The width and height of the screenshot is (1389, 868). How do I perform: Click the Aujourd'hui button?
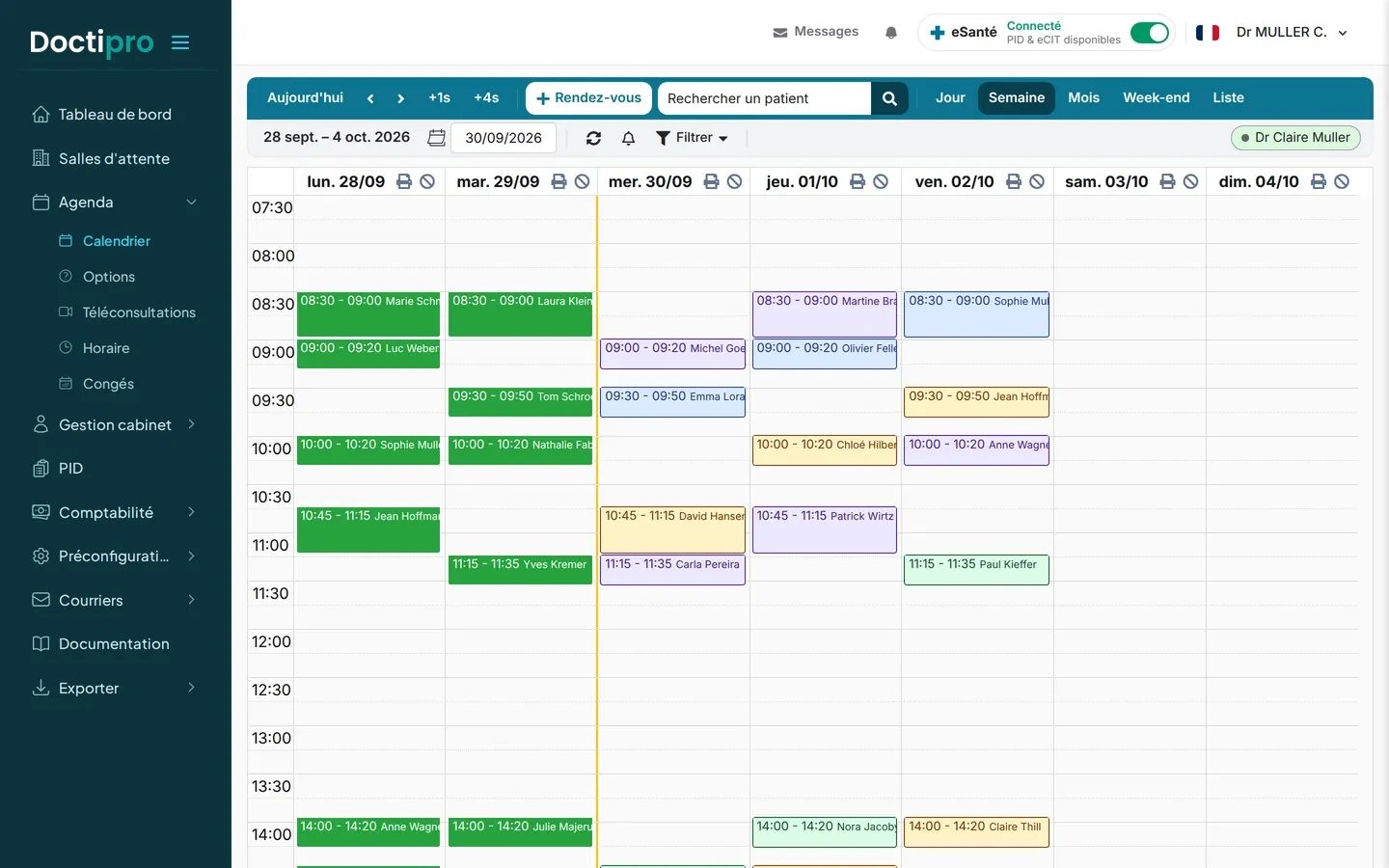(305, 98)
